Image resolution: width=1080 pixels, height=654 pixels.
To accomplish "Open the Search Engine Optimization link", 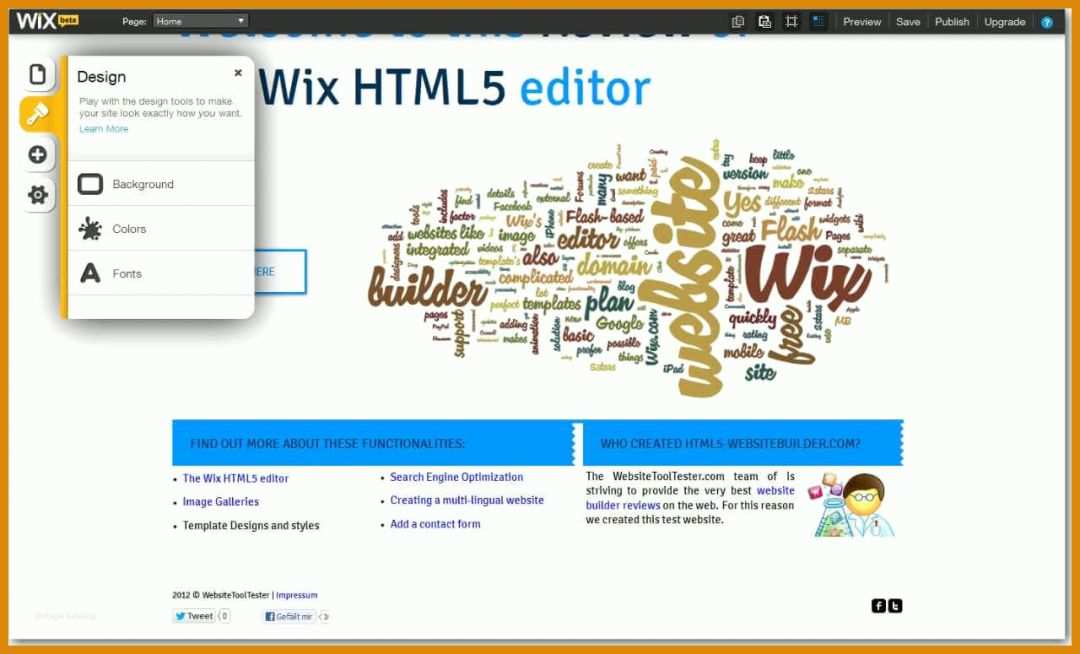I will coord(456,477).
